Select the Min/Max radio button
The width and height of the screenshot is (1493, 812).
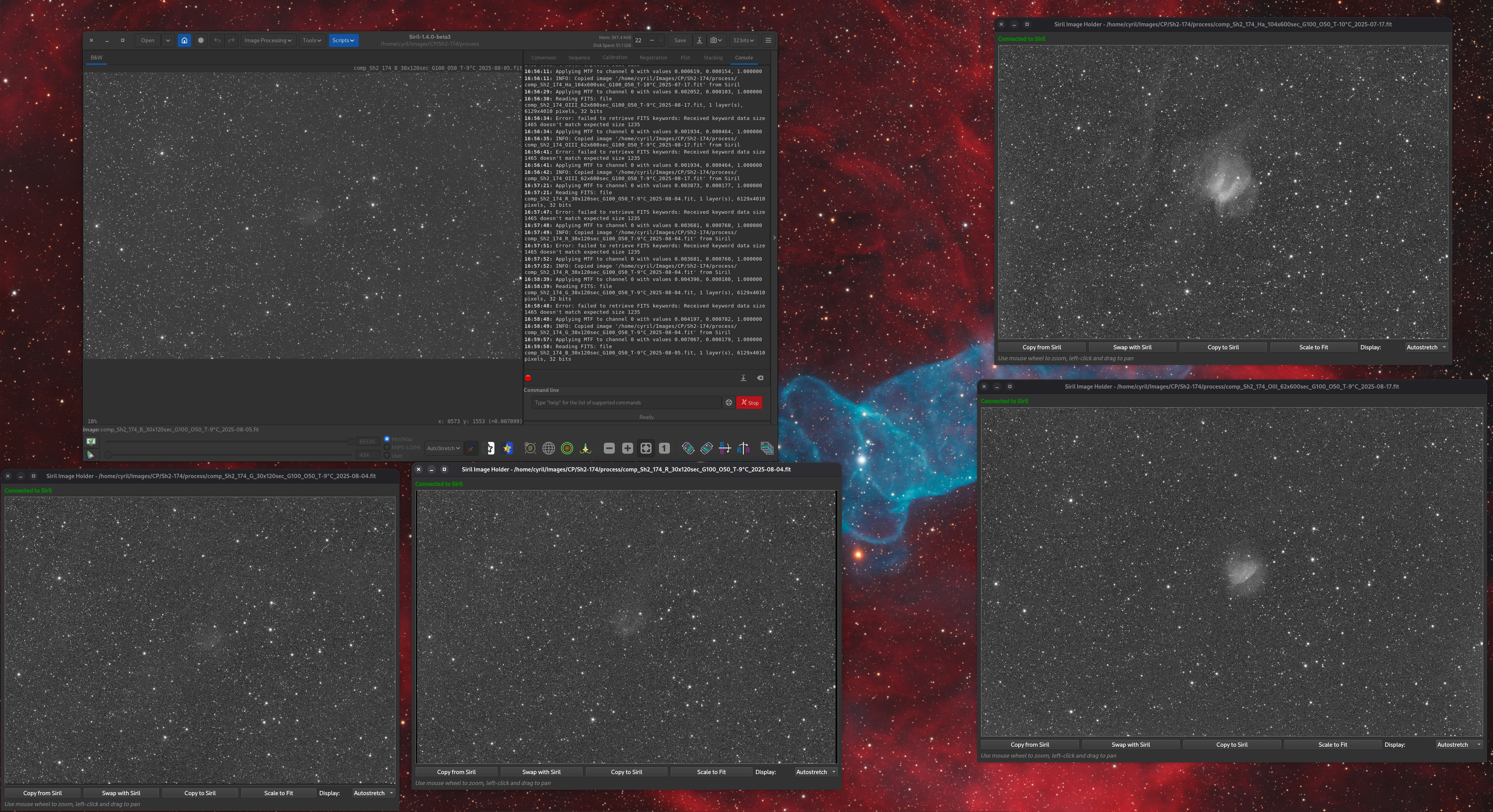click(x=387, y=439)
